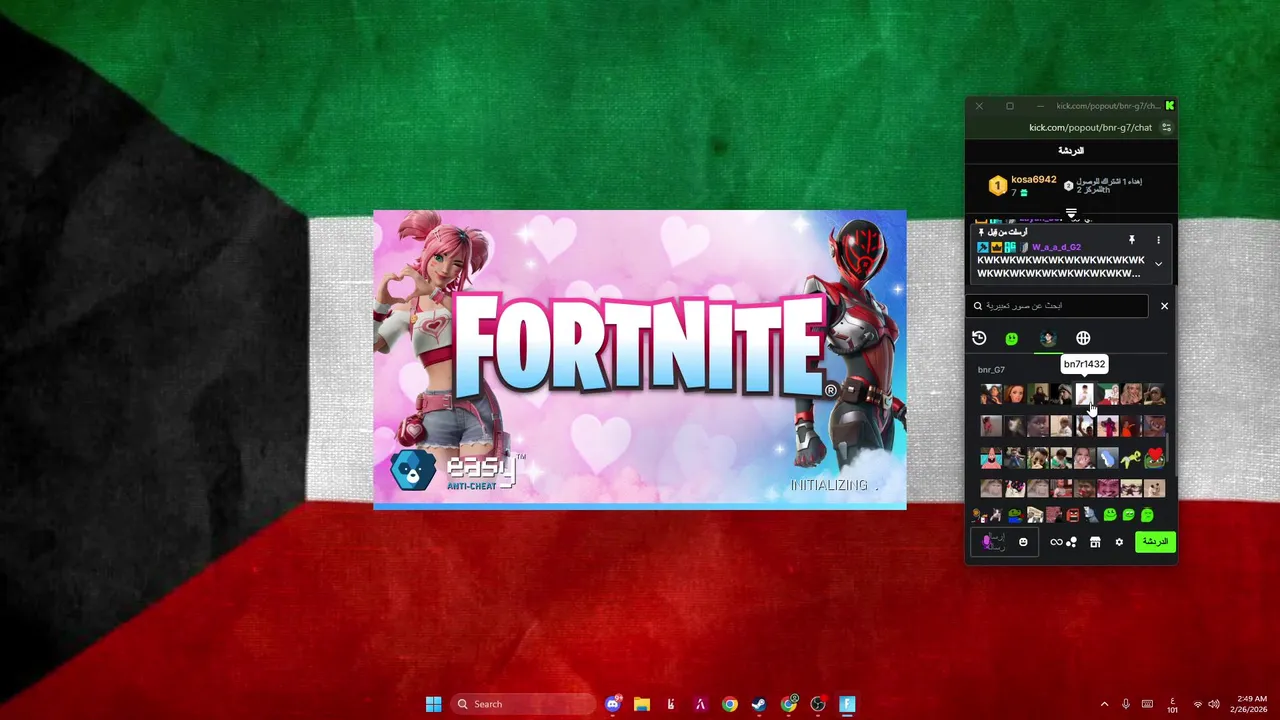
Task: Click username W_a_a_d_G2 in pinned message
Action: 1056,247
